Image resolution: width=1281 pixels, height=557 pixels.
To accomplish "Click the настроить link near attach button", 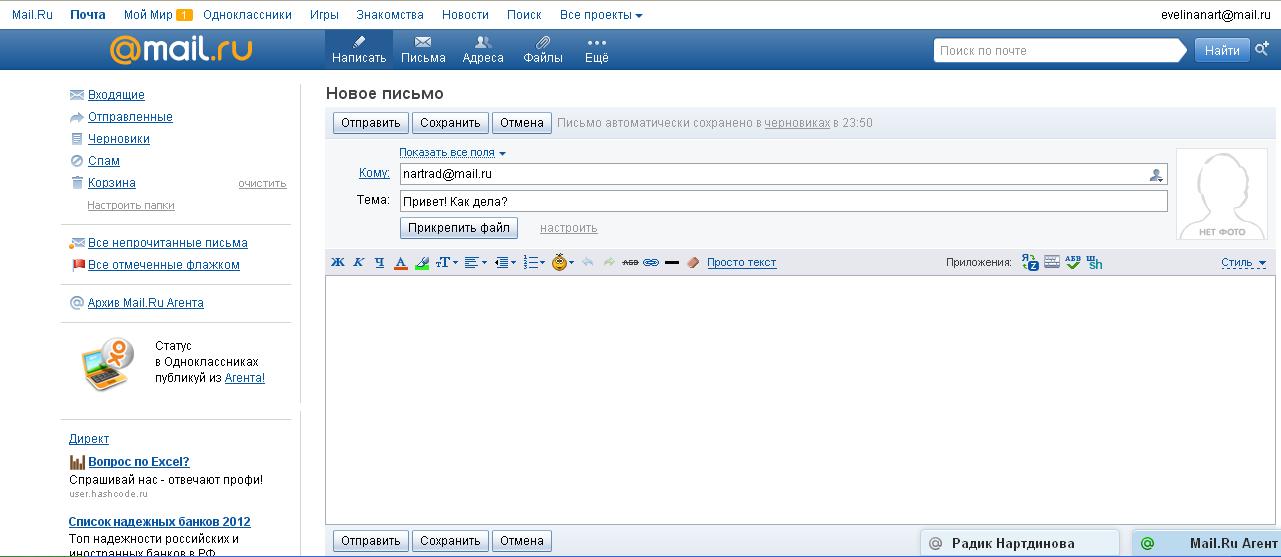I will 568,228.
